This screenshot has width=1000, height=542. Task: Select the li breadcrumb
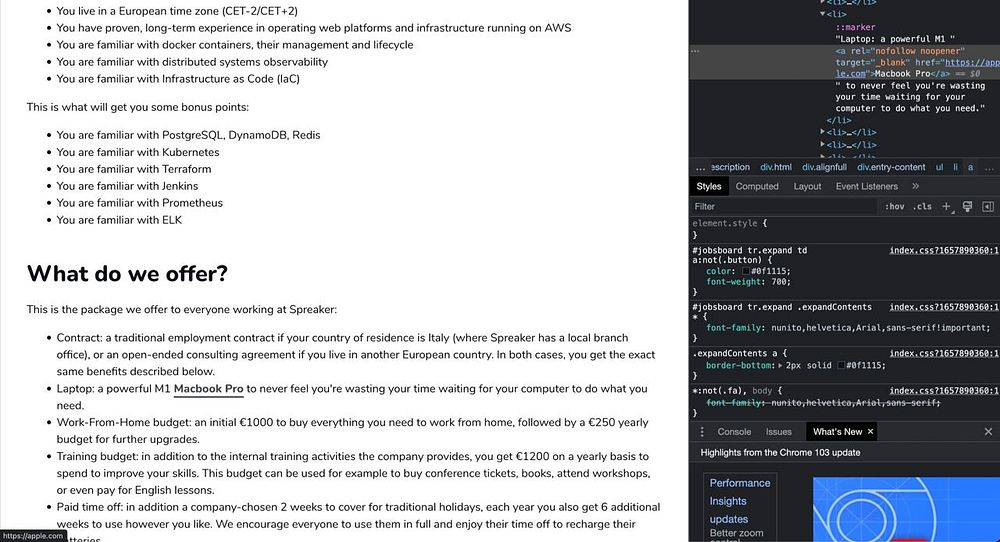tap(955, 167)
